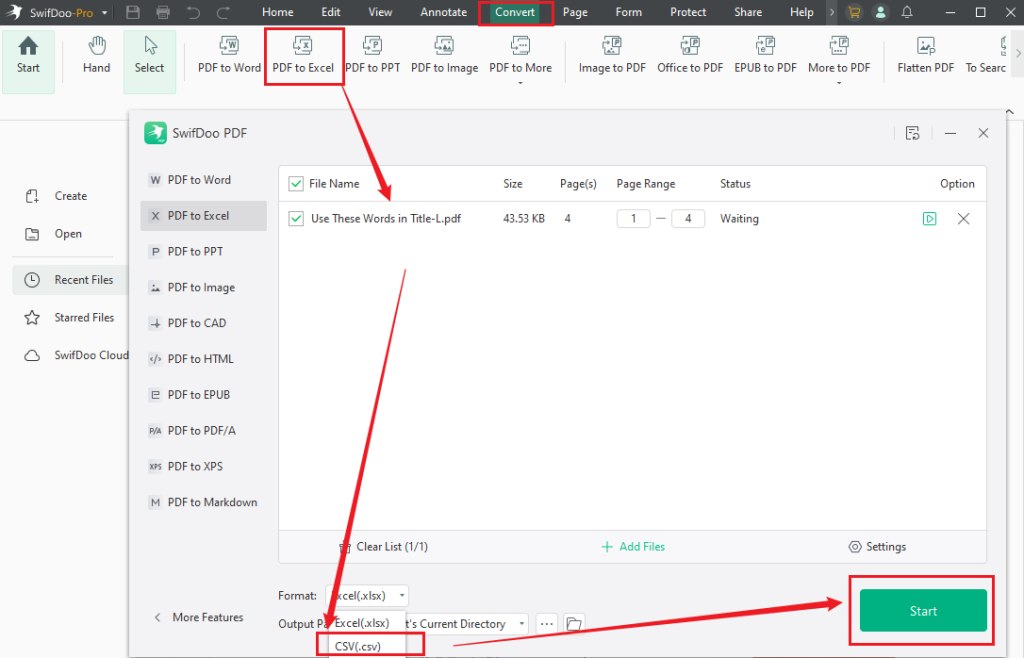Select PDF to PPT in converter sidebar
The image size is (1024, 658).
pos(204,252)
